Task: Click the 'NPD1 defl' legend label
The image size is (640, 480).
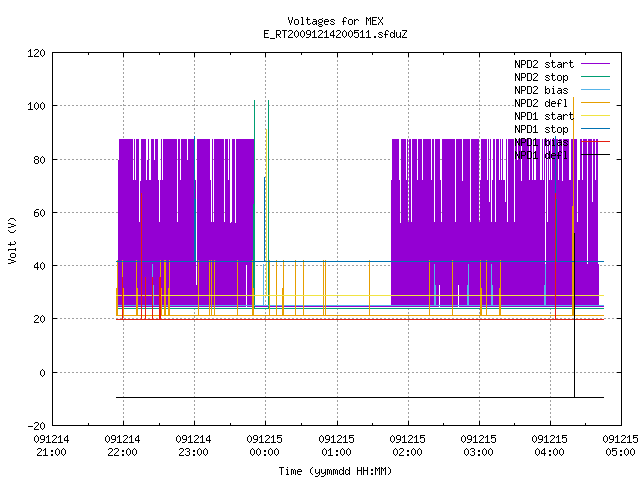Action: point(541,155)
